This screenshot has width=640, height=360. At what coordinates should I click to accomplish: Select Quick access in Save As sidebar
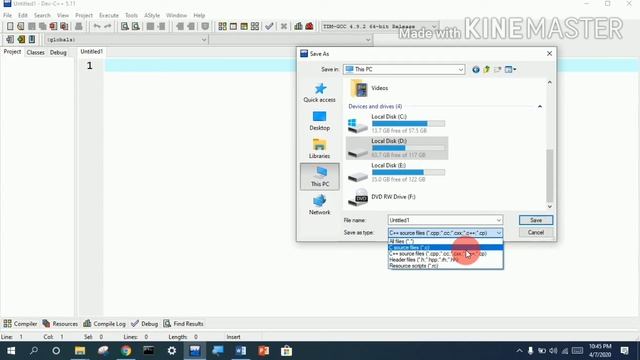point(320,93)
